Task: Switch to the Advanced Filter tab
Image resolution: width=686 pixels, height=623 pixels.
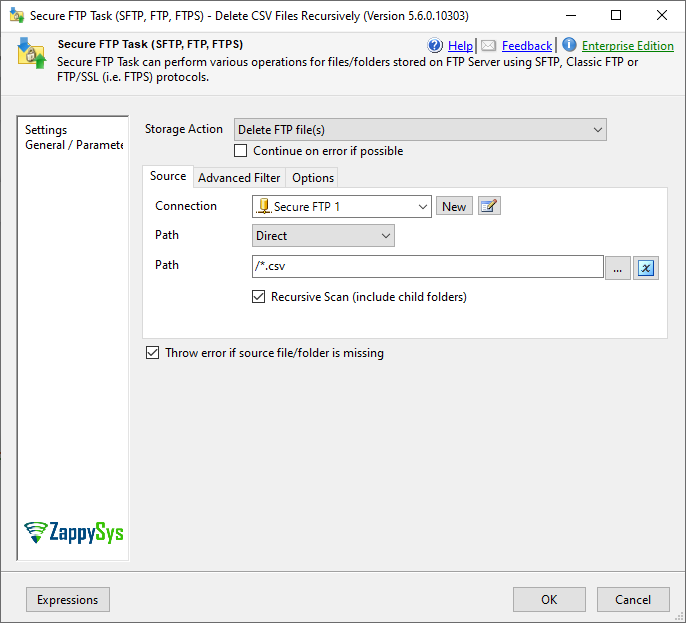Action: click(239, 177)
